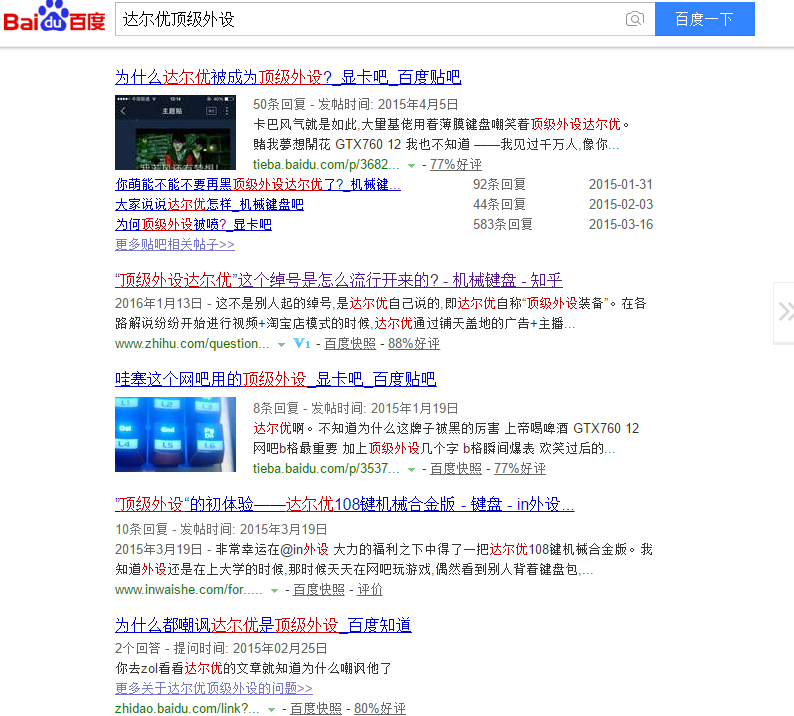794x716 pixels.
Task: Open result 顶级外设的初体验 达尔优108键机械合金版
Action: coord(344,504)
